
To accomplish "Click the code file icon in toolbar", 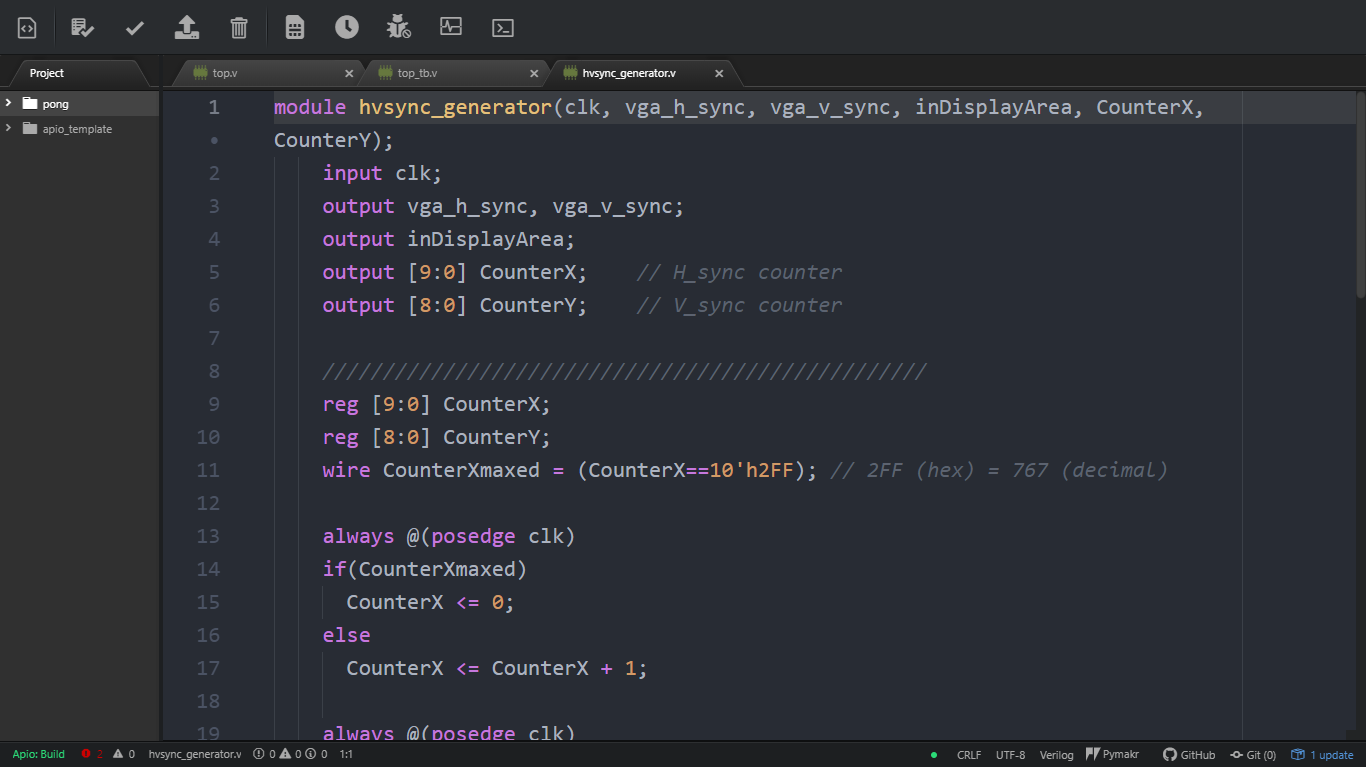I will (x=27, y=28).
